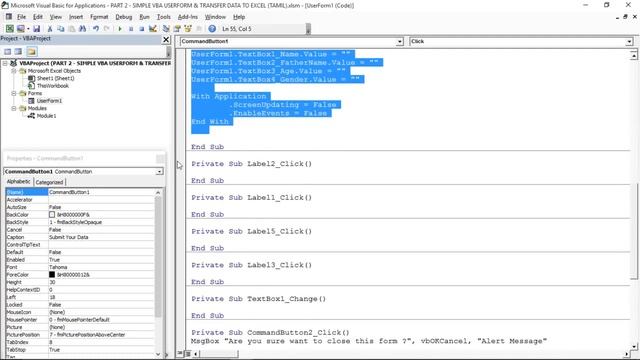The image size is (640, 360).
Task: Open the File menu
Action: click(21, 17)
